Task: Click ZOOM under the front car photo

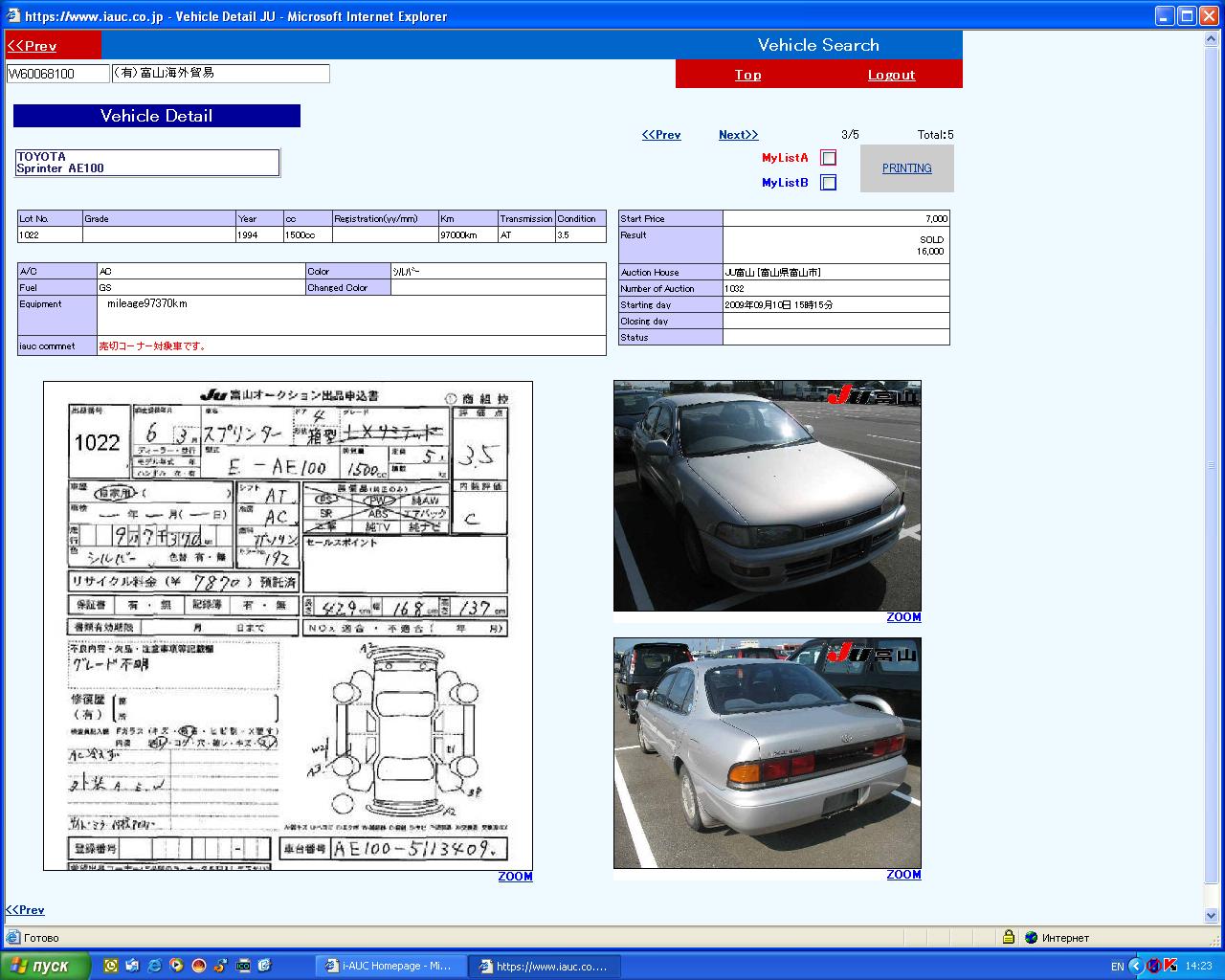Action: 903,617
